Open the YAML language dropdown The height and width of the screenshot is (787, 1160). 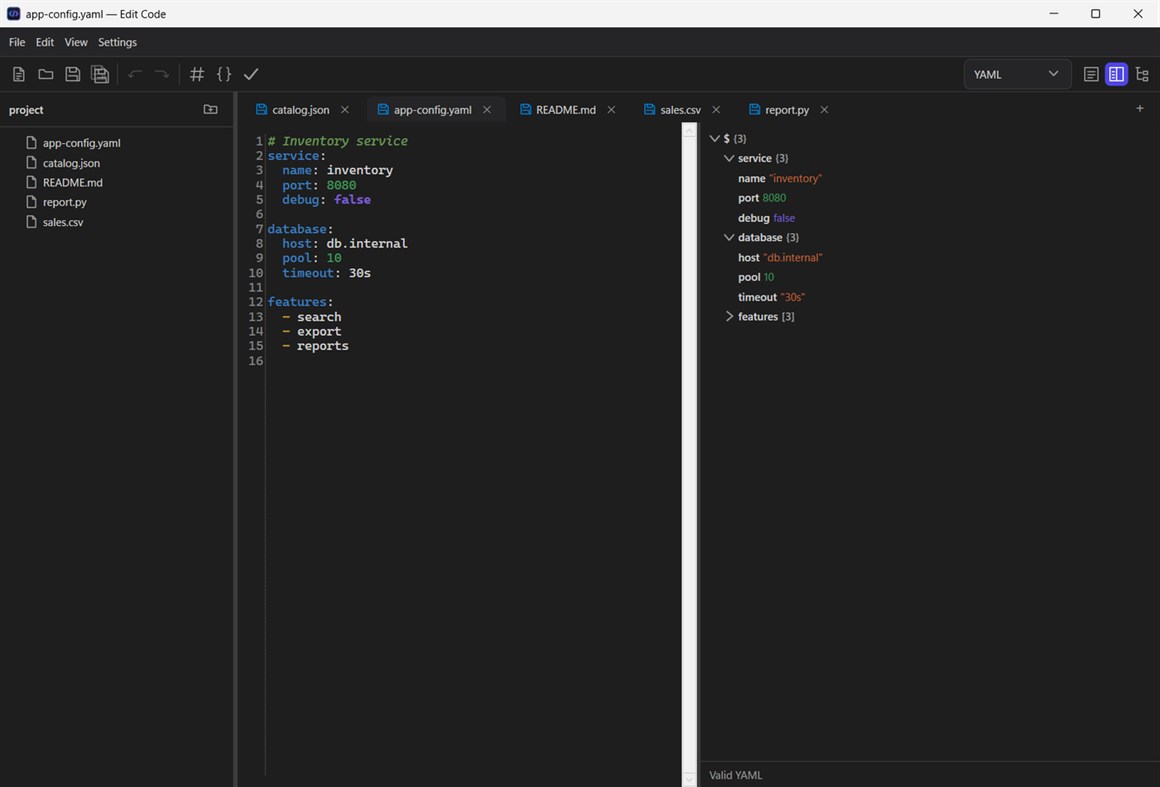[x=1017, y=74]
